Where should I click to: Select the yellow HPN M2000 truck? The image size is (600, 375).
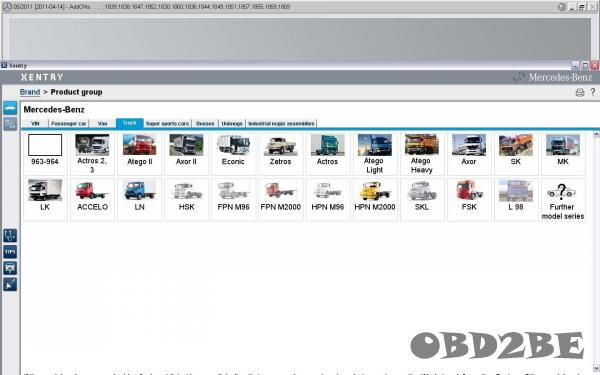375,200
